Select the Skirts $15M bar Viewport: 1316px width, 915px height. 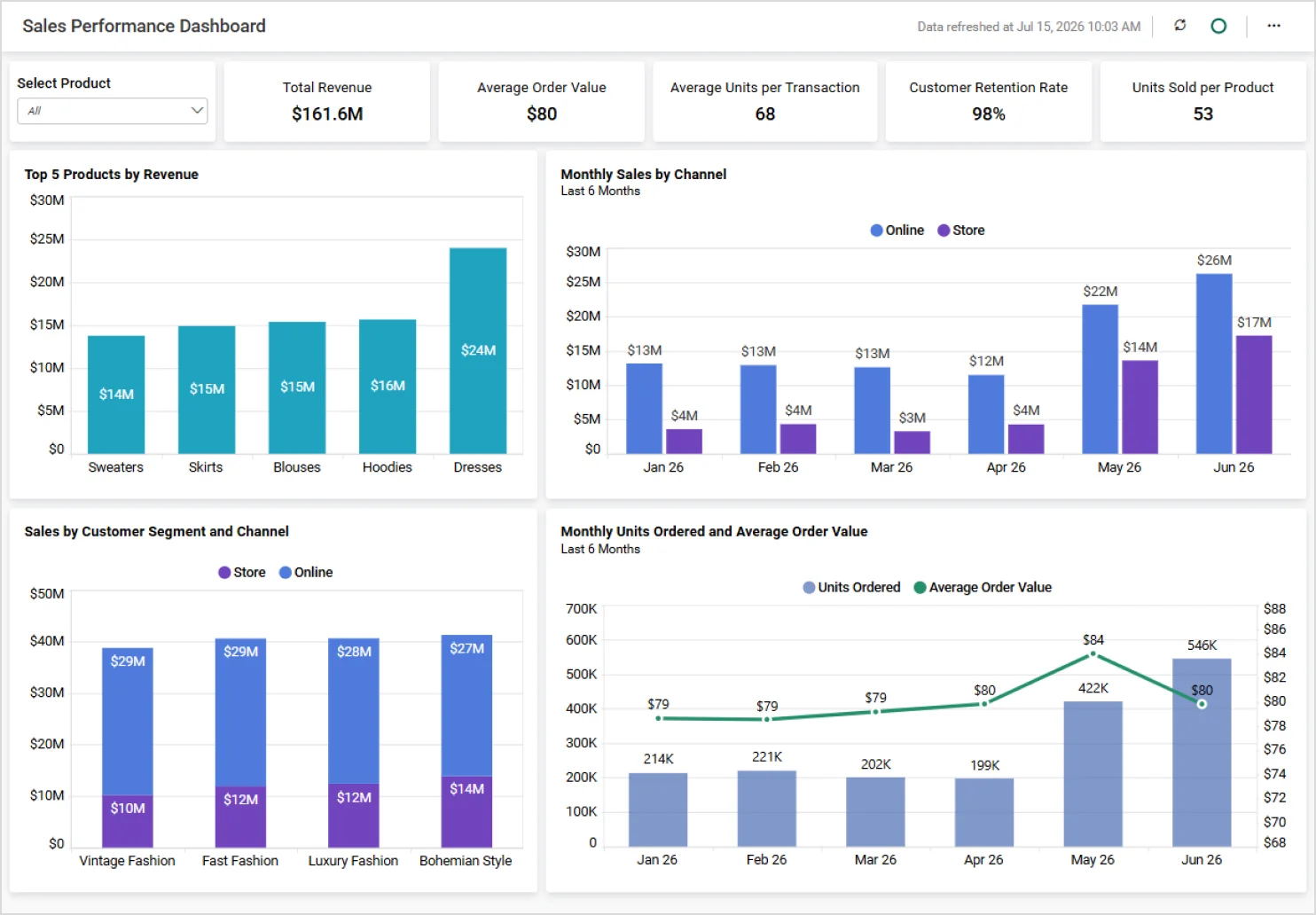tap(207, 390)
